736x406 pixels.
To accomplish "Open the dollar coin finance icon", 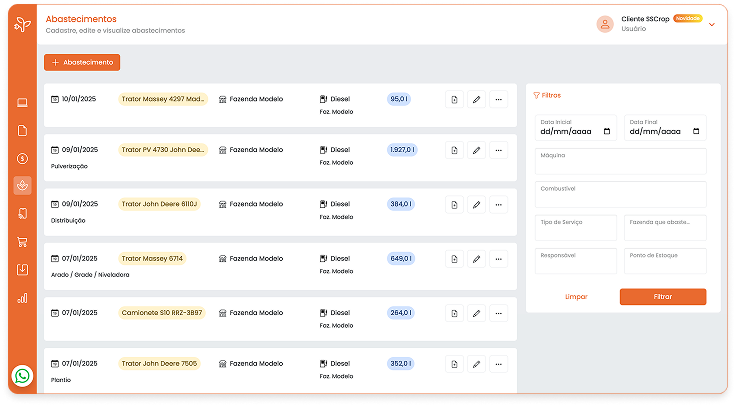I will (x=22, y=158).
